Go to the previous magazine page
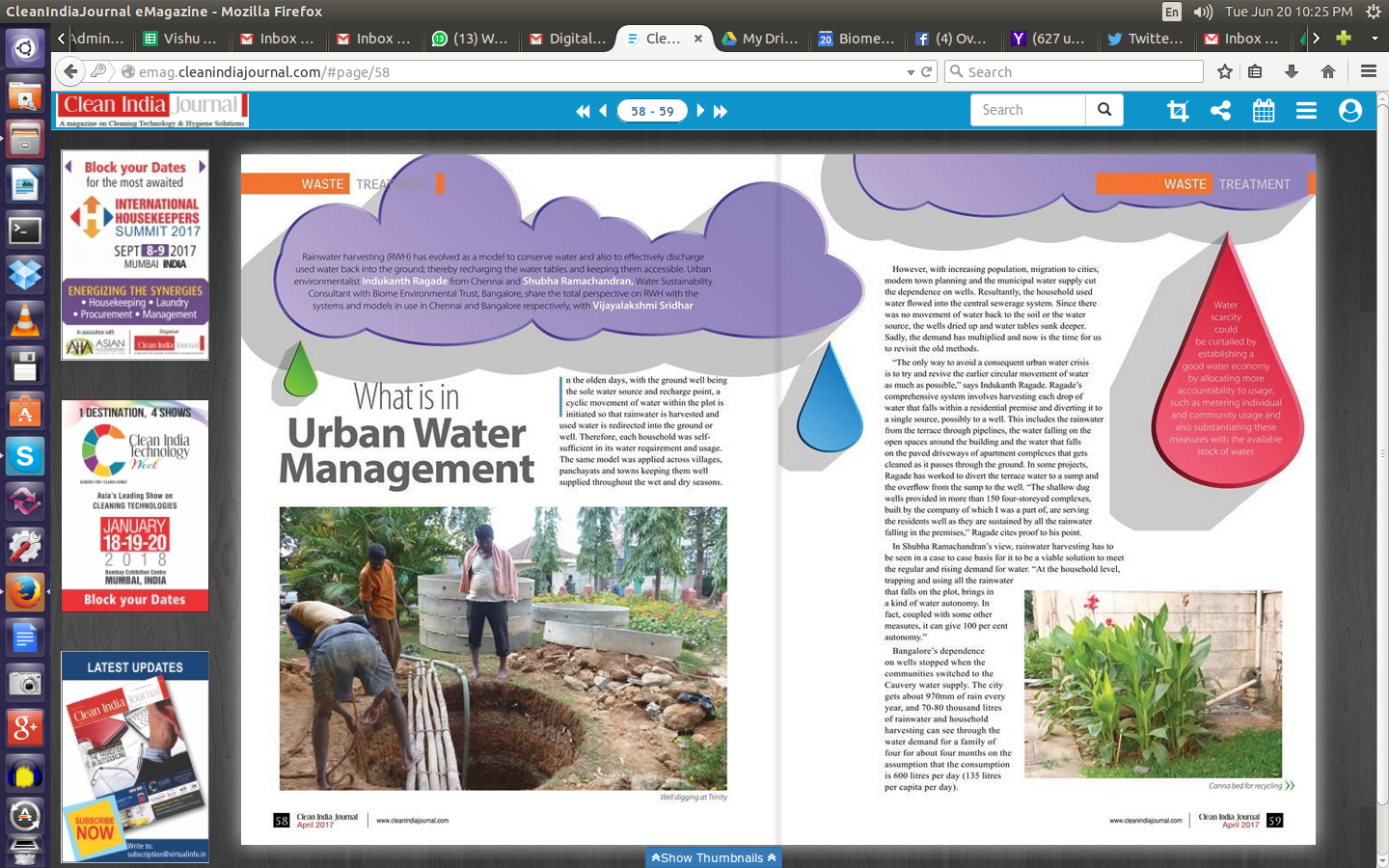This screenshot has height=868, width=1389. tap(604, 111)
